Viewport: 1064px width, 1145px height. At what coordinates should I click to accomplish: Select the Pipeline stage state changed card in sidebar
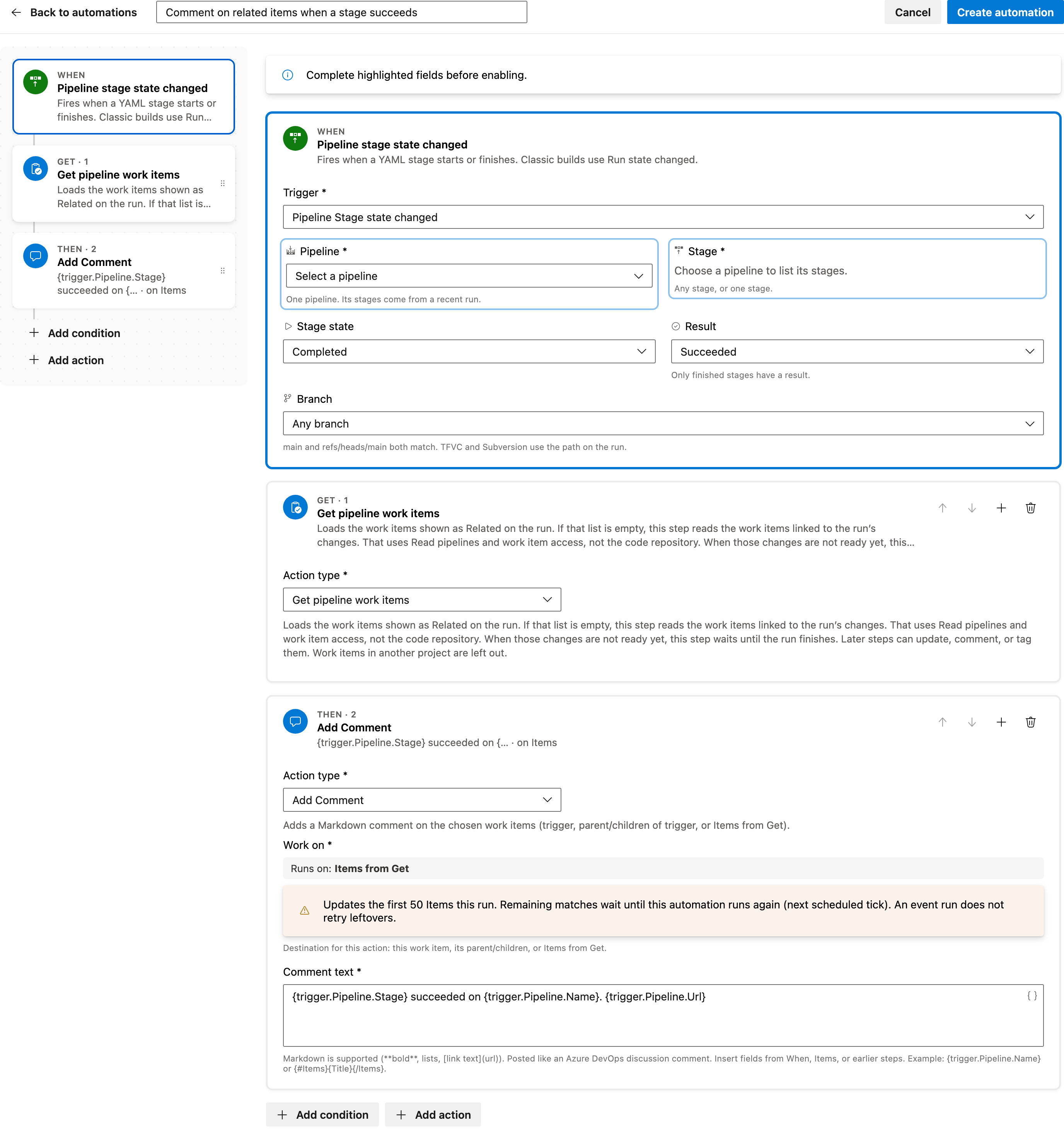(123, 97)
